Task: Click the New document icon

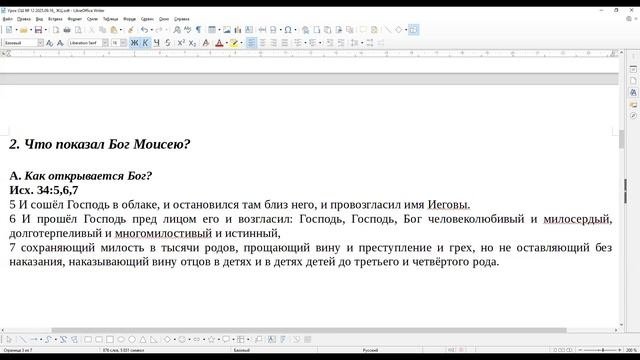Action: click(9, 30)
